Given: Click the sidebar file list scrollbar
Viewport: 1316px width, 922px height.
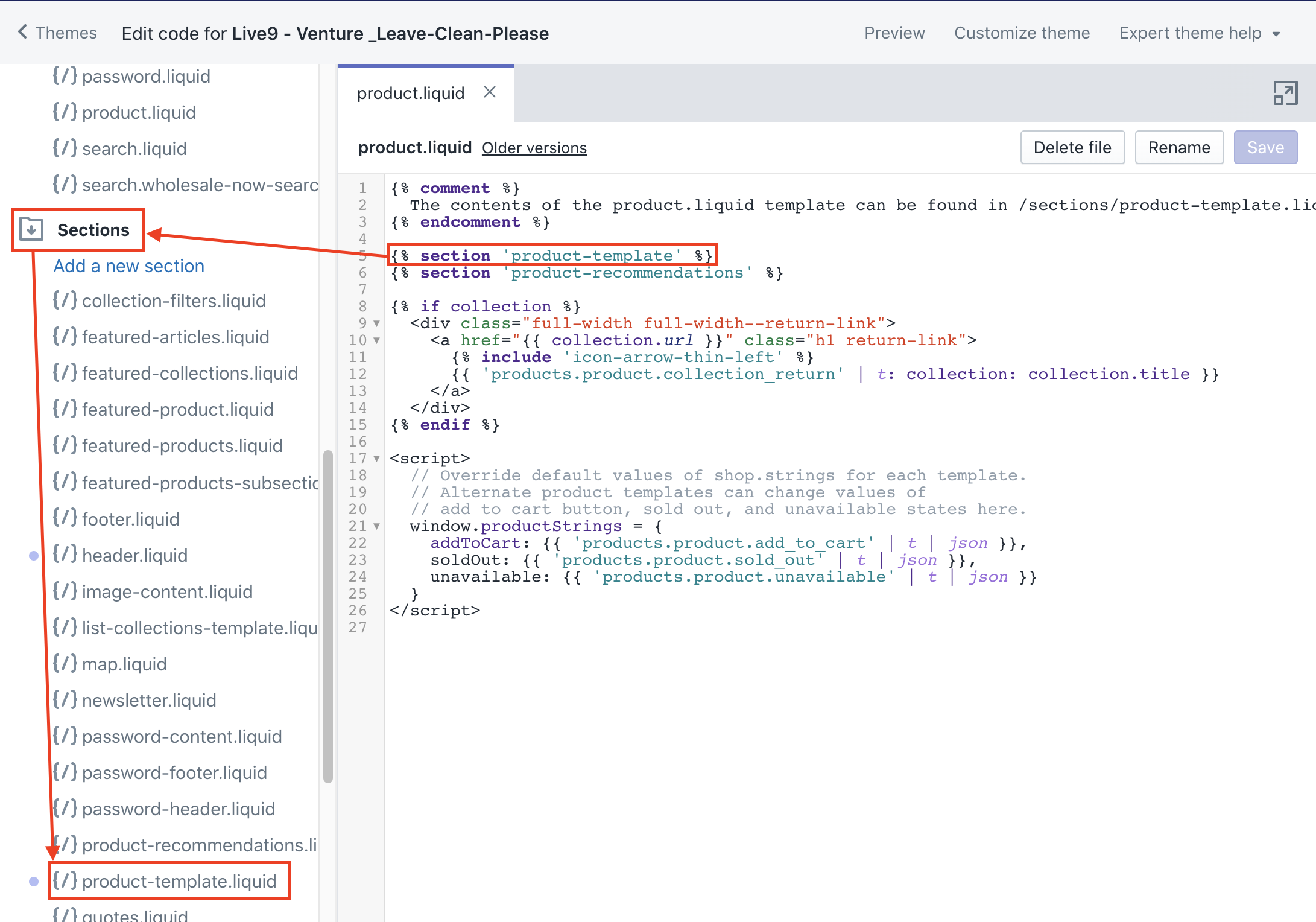Looking at the screenshot, I should tap(328, 615).
